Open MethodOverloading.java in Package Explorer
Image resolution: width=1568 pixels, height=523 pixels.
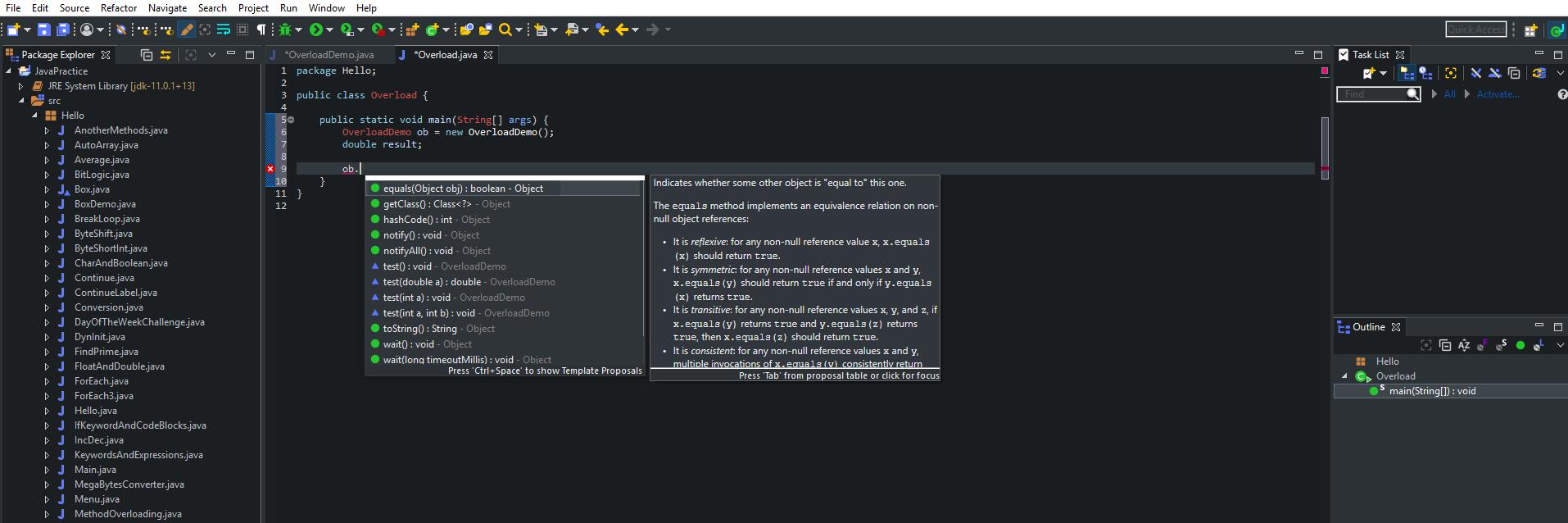pos(128,514)
